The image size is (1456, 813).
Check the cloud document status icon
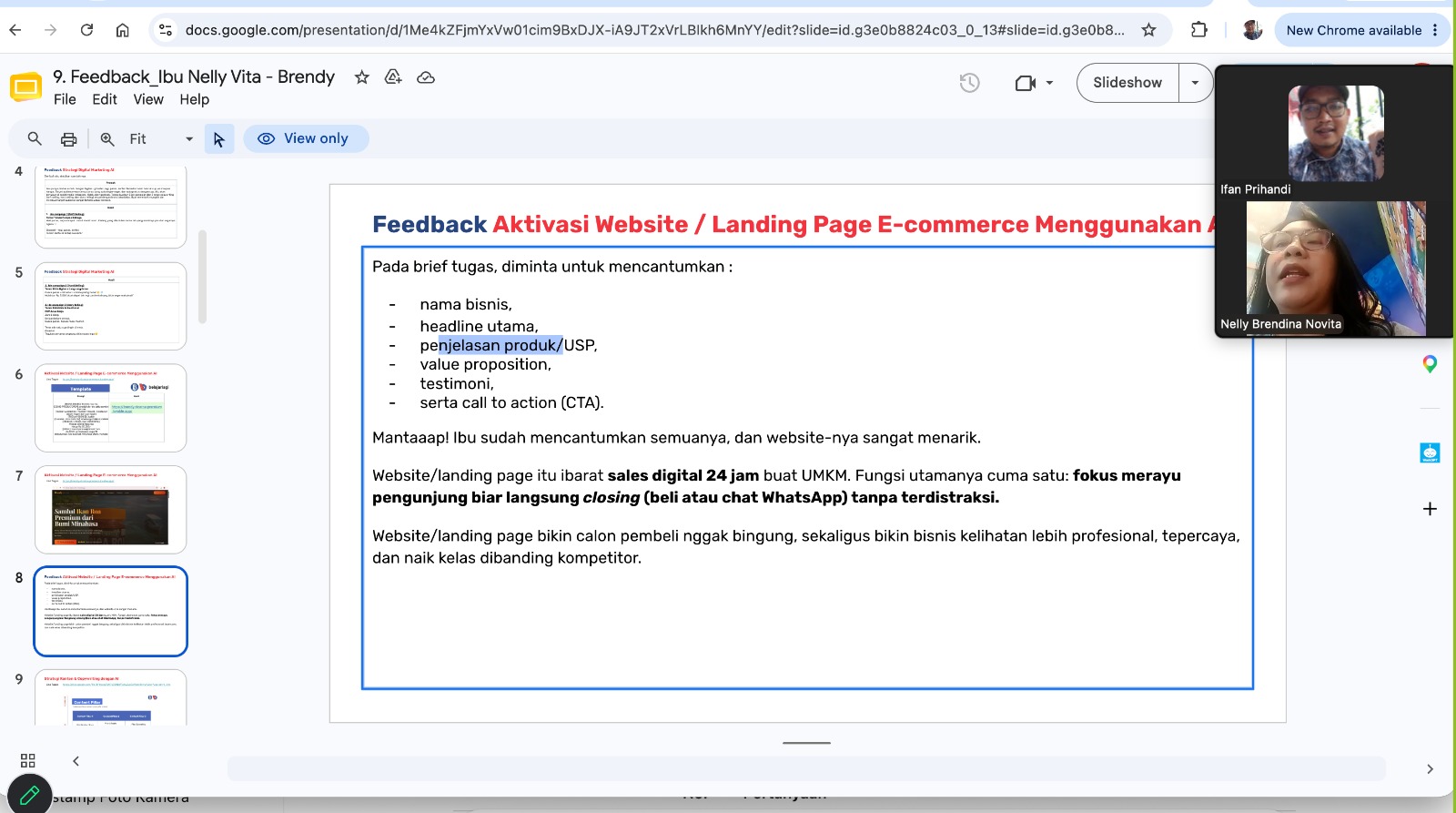[425, 77]
